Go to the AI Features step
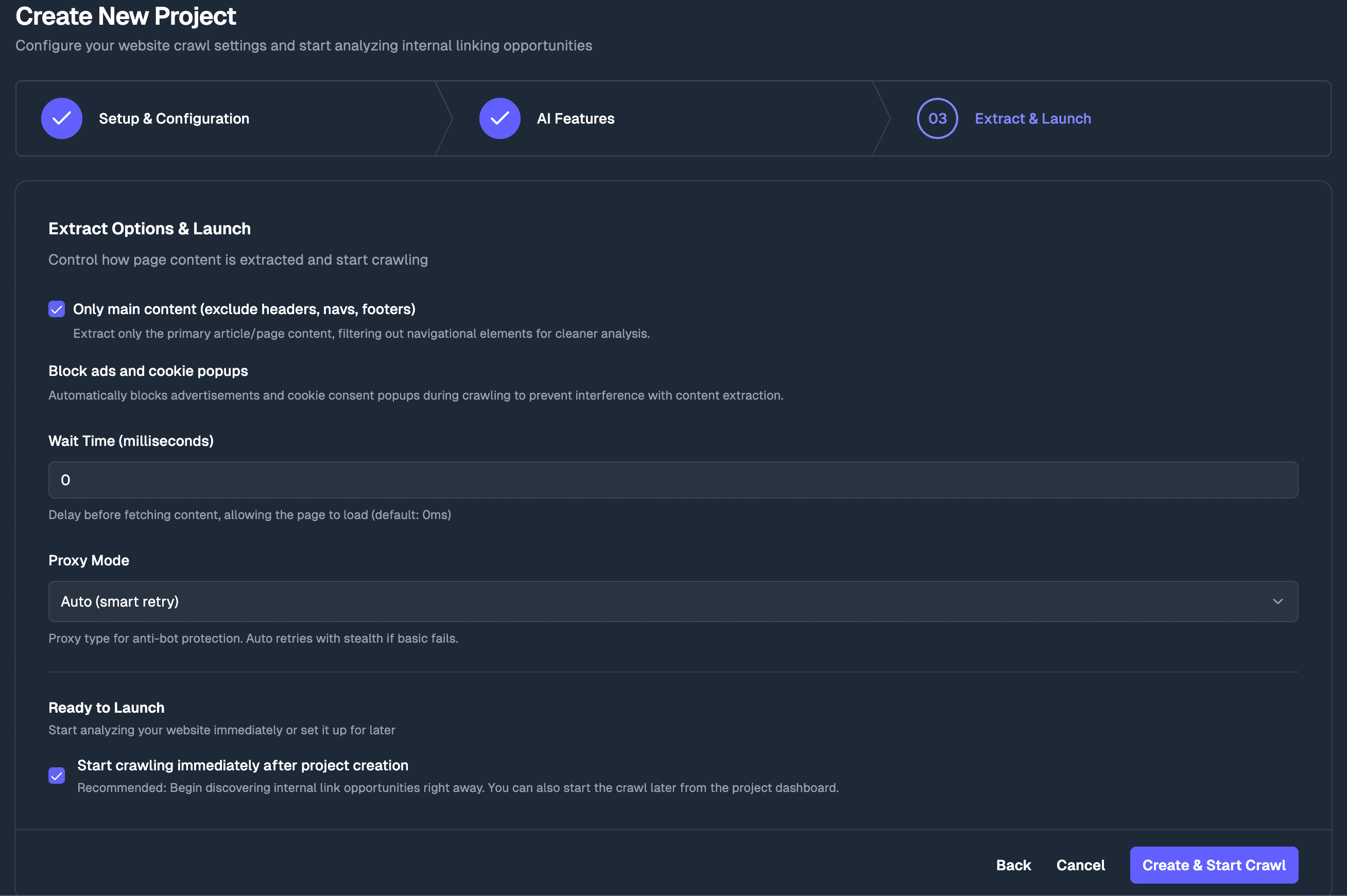This screenshot has height=896, width=1347. pos(575,118)
